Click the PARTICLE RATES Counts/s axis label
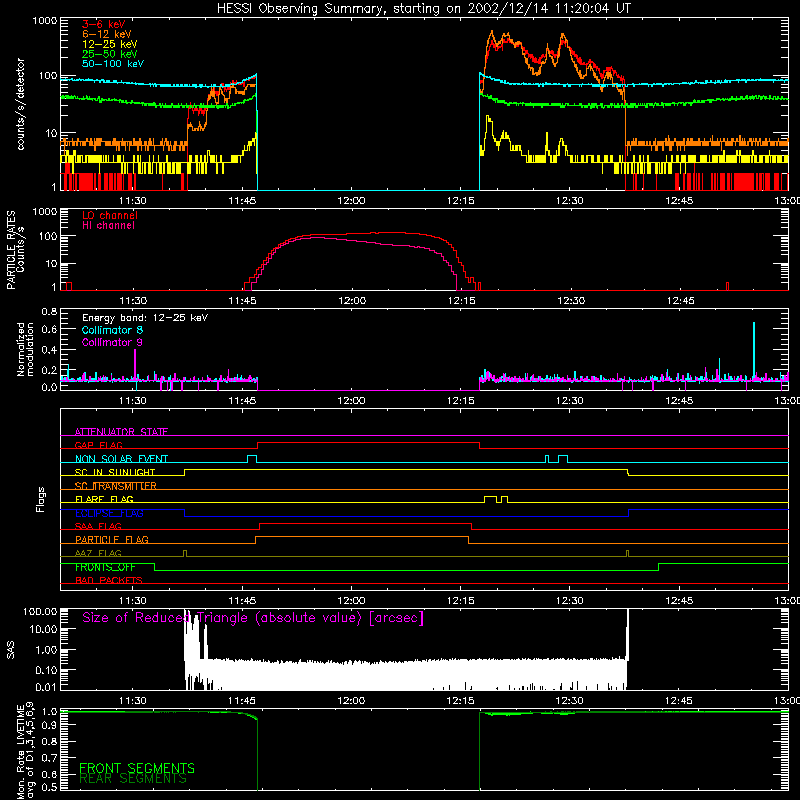Screen dimensions: 800x800 15,250
